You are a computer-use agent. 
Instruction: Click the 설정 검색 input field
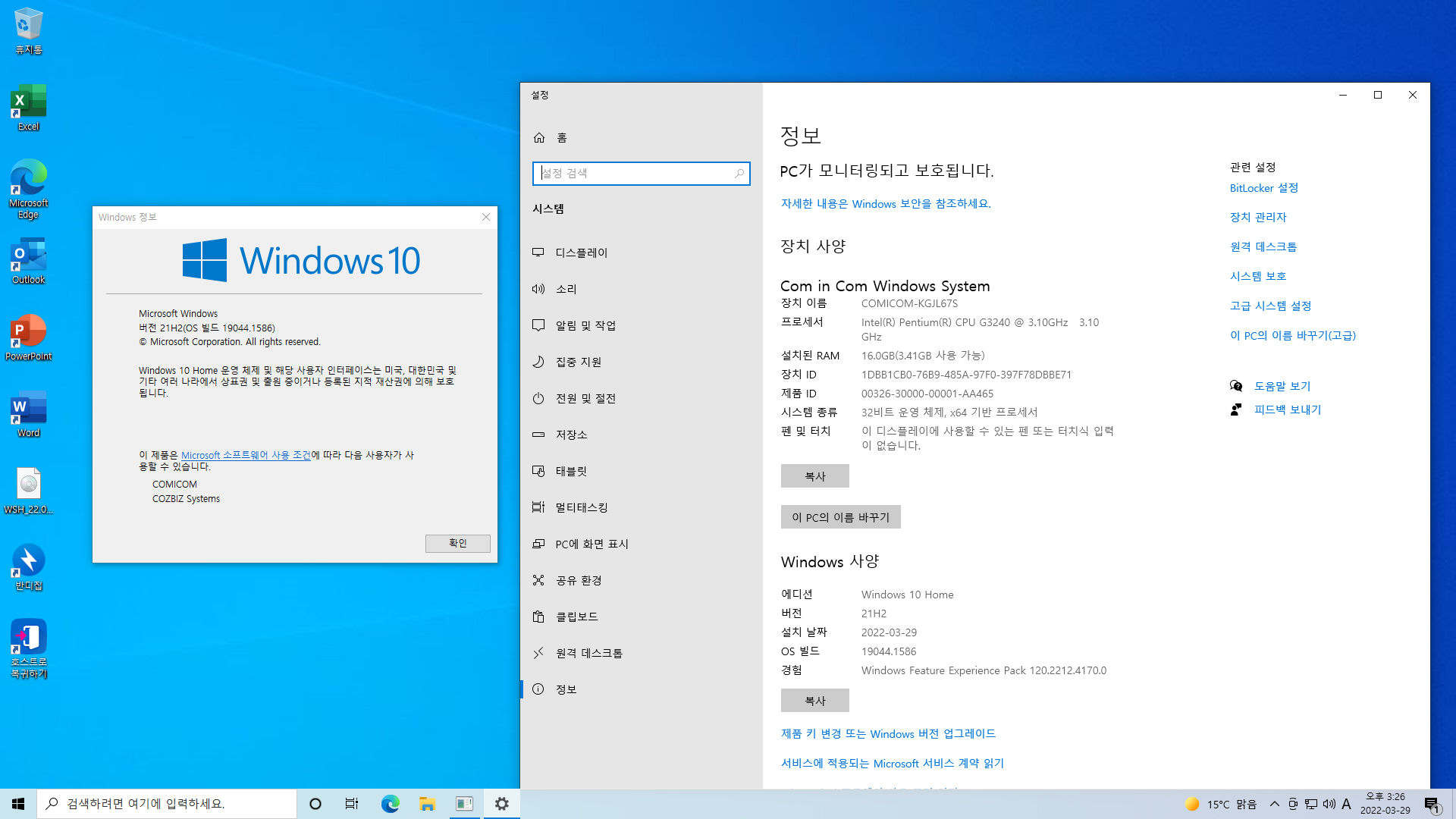point(641,174)
